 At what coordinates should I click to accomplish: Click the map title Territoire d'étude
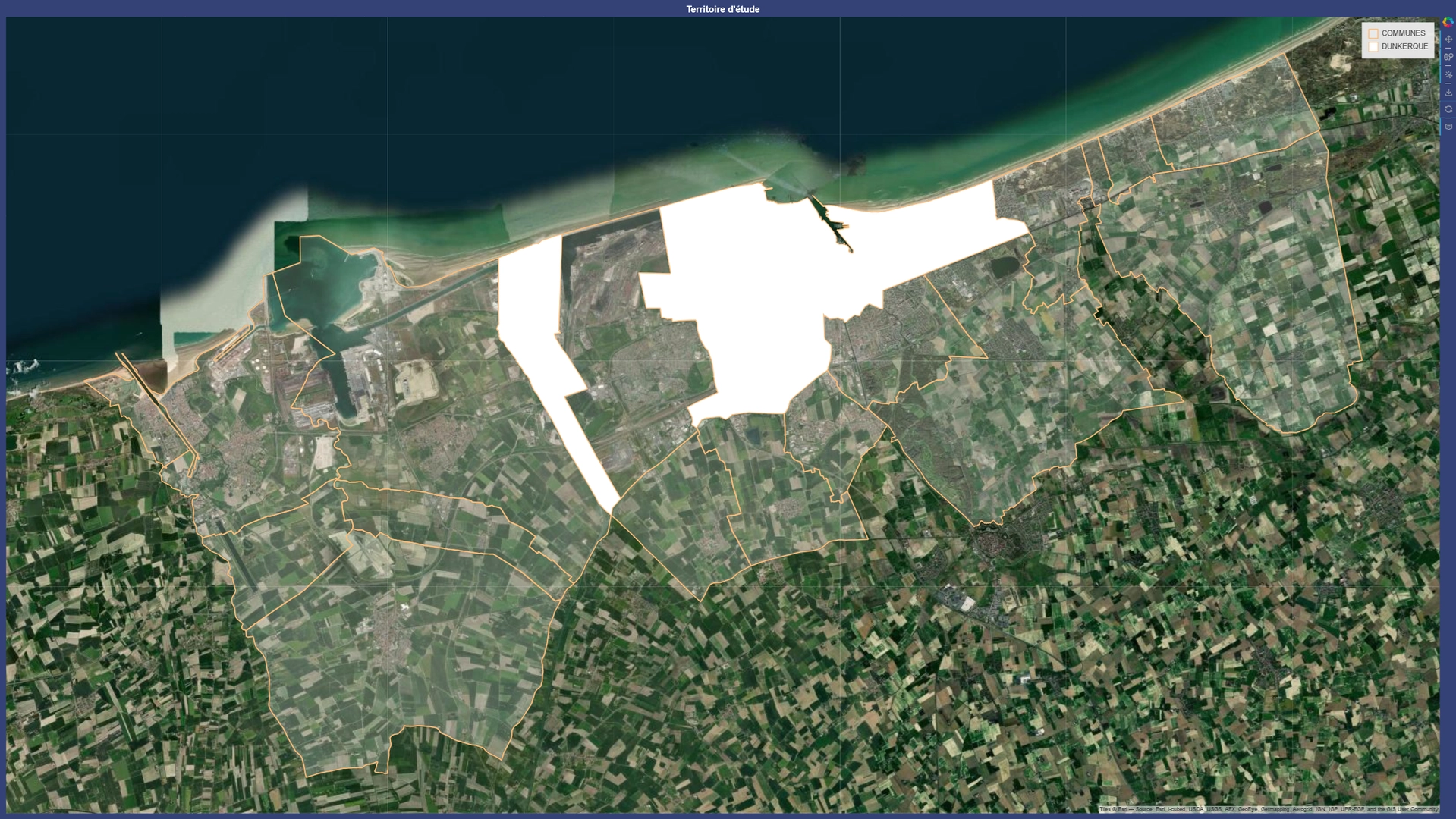[723, 9]
